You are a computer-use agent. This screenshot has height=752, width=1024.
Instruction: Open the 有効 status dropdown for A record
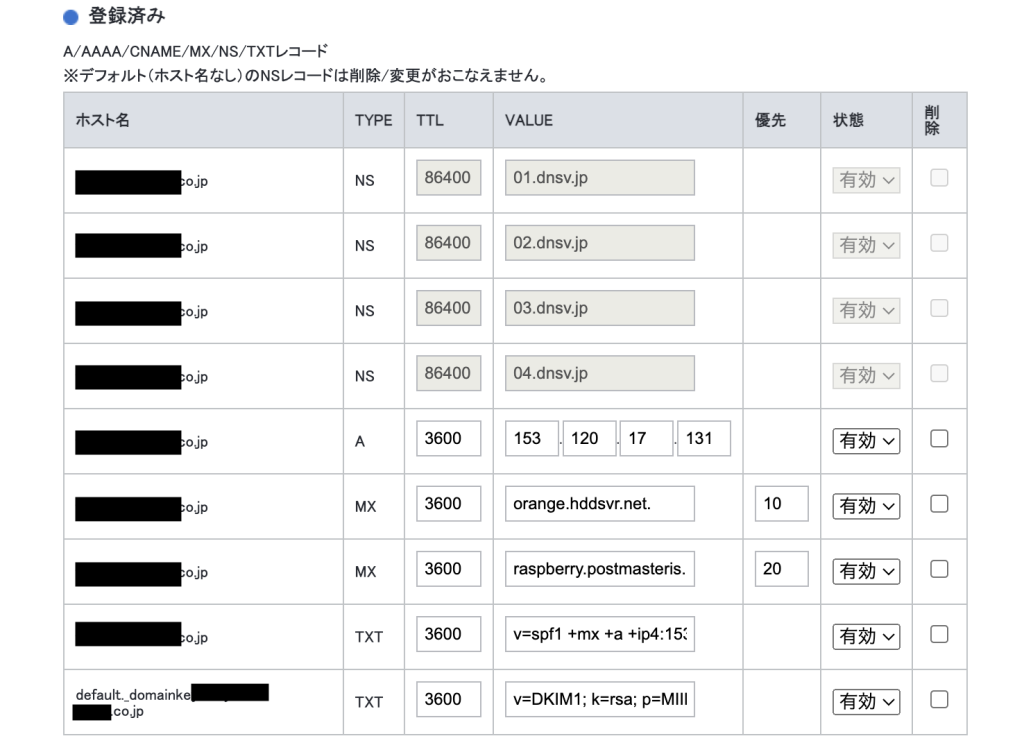[866, 440]
